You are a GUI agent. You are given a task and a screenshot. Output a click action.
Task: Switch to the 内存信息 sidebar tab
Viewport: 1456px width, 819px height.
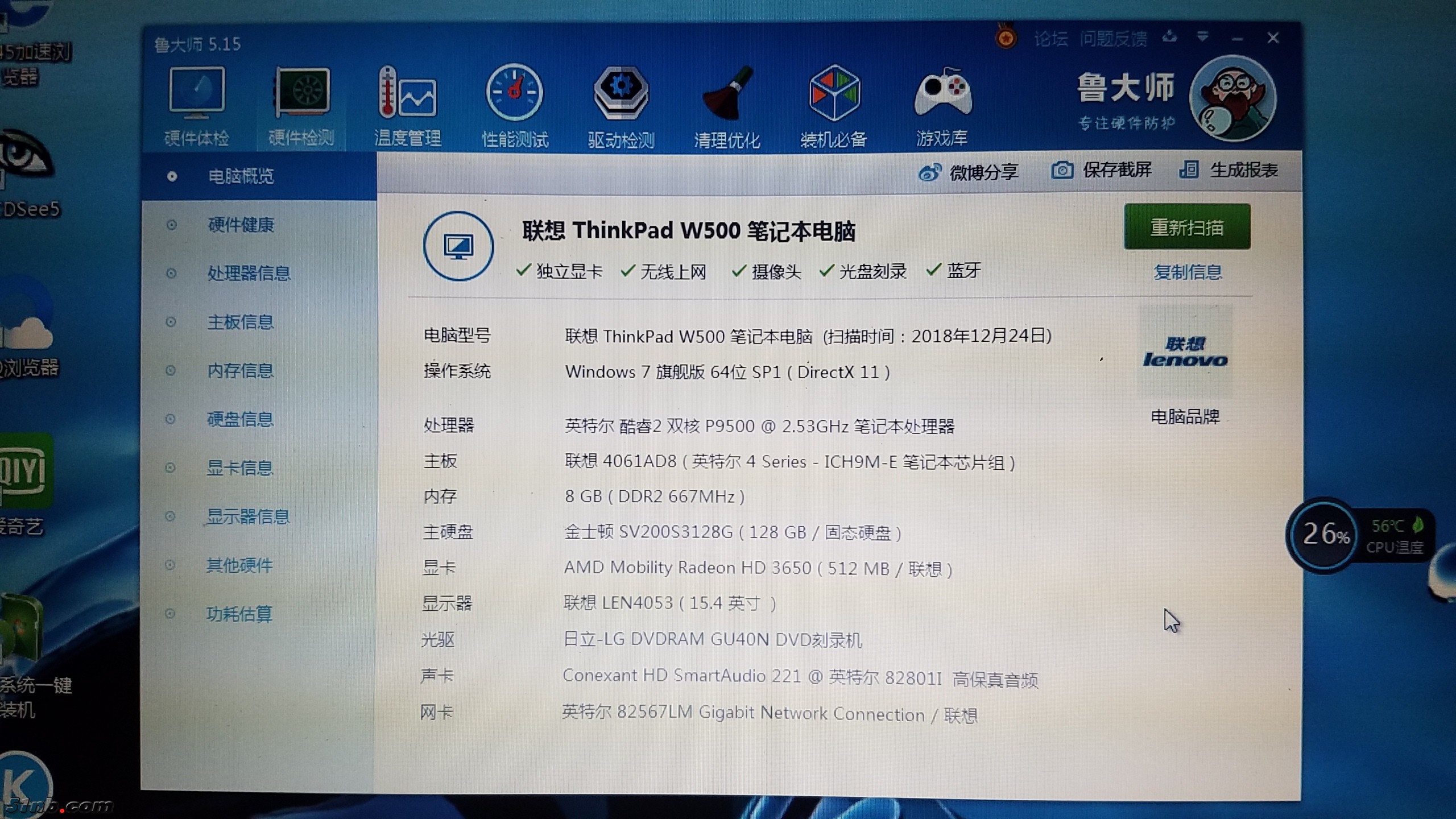[x=240, y=371]
